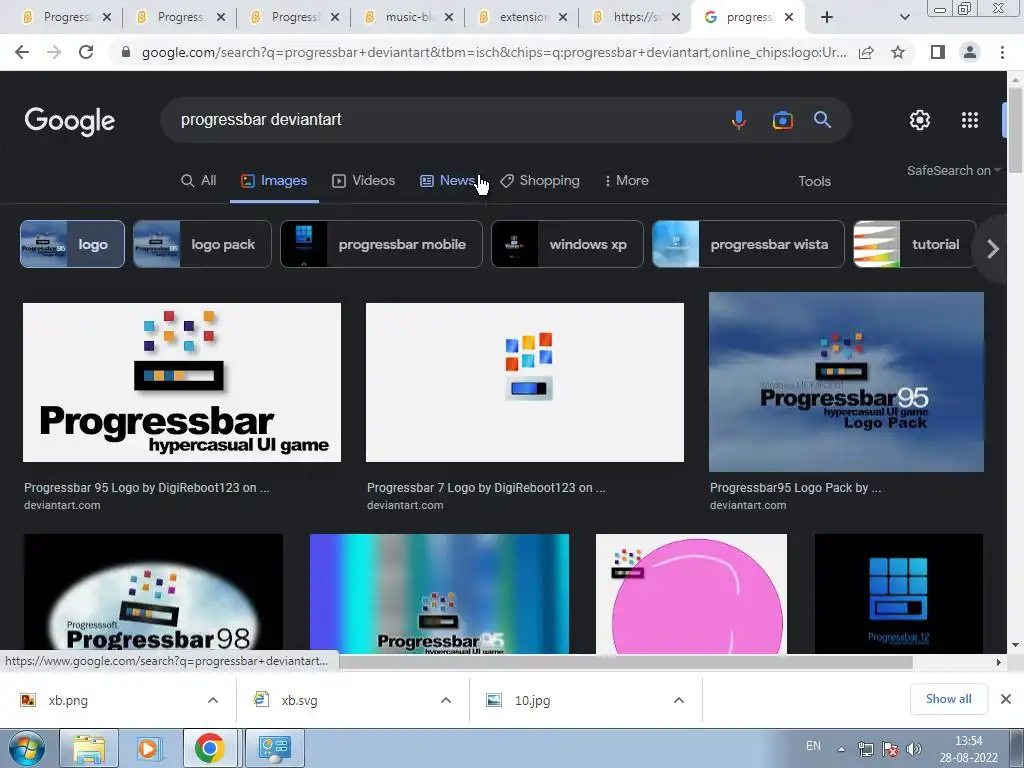
Task: Open 'Progressbar 95 Logo by DigiReboot123' link
Action: [x=146, y=488]
